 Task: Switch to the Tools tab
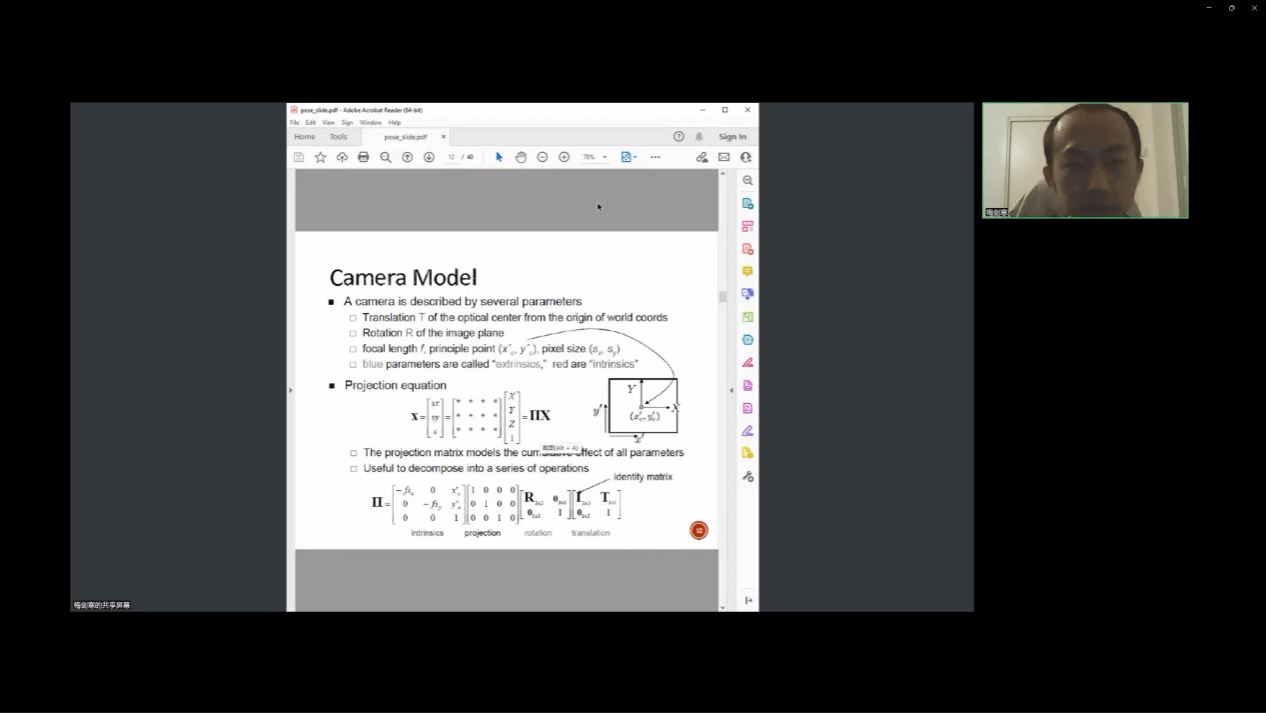click(339, 136)
